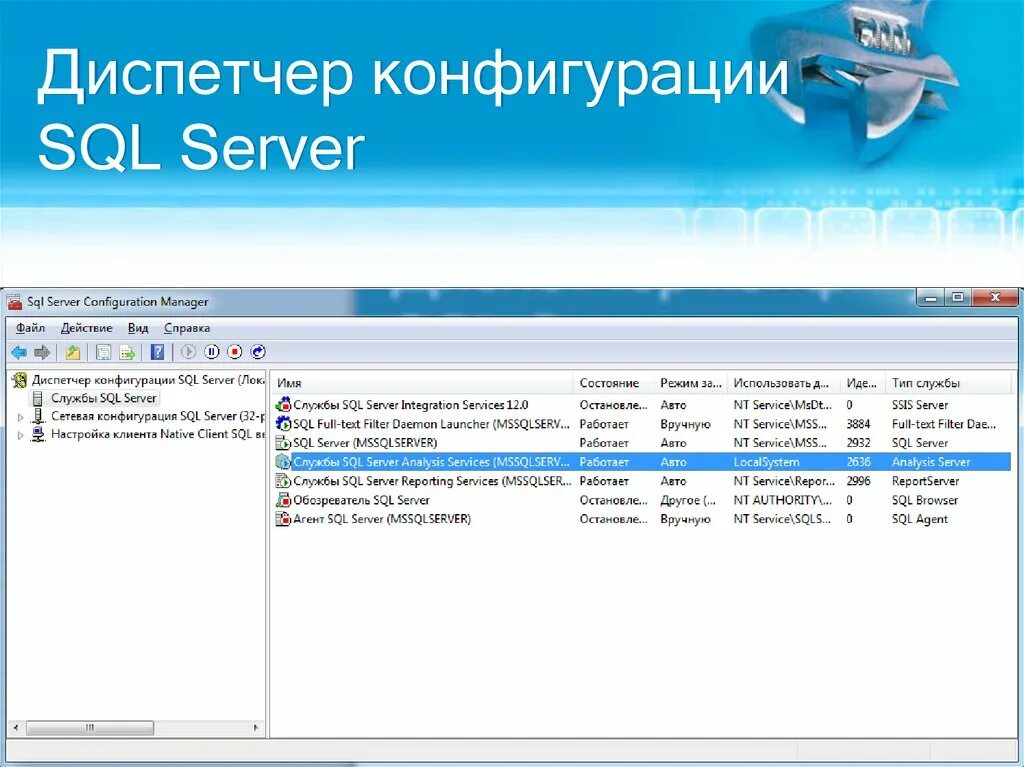Sort by the Использовать д... column header
1024x767 pixels.
783,384
